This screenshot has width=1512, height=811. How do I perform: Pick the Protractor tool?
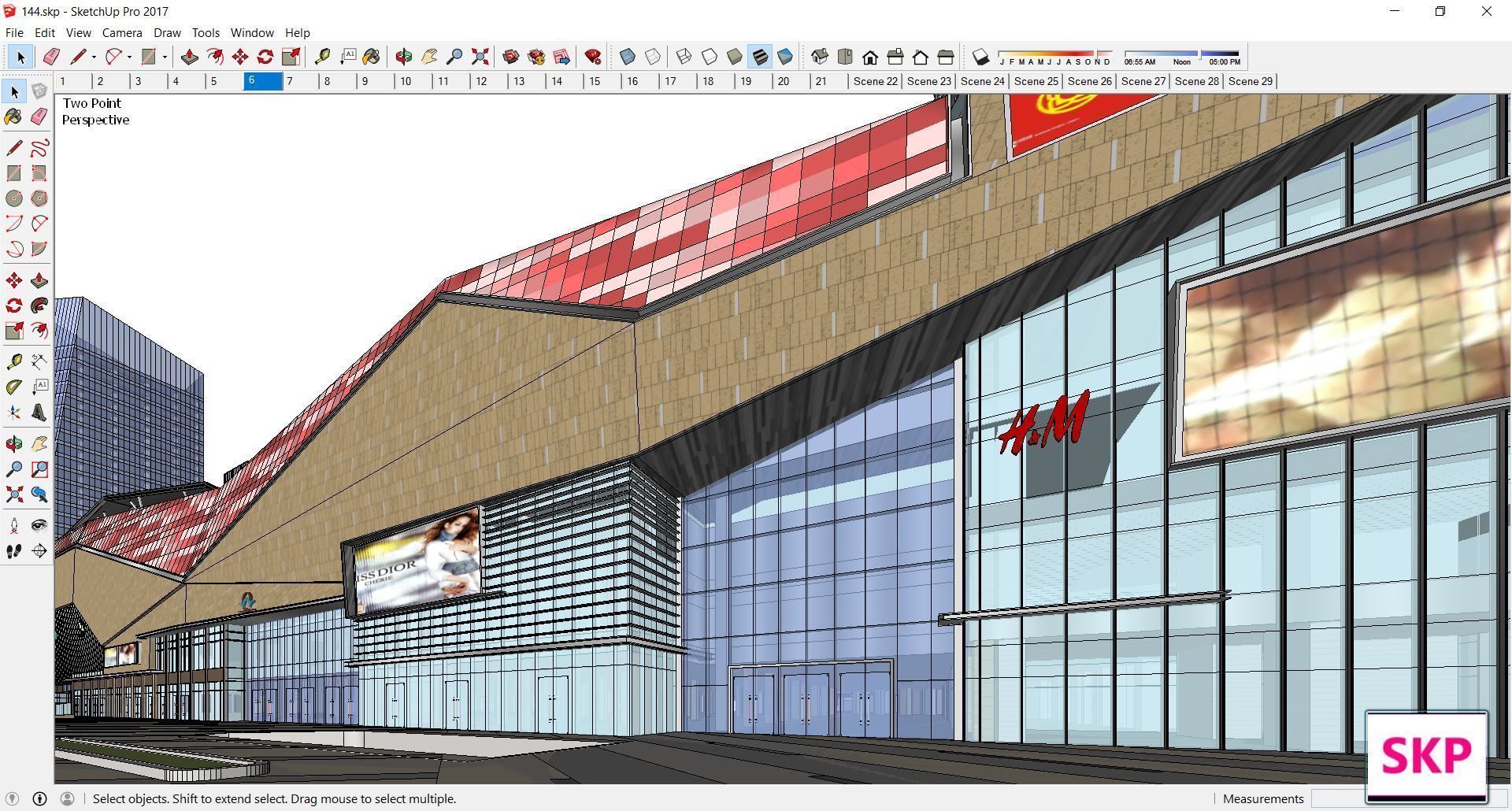coord(14,387)
